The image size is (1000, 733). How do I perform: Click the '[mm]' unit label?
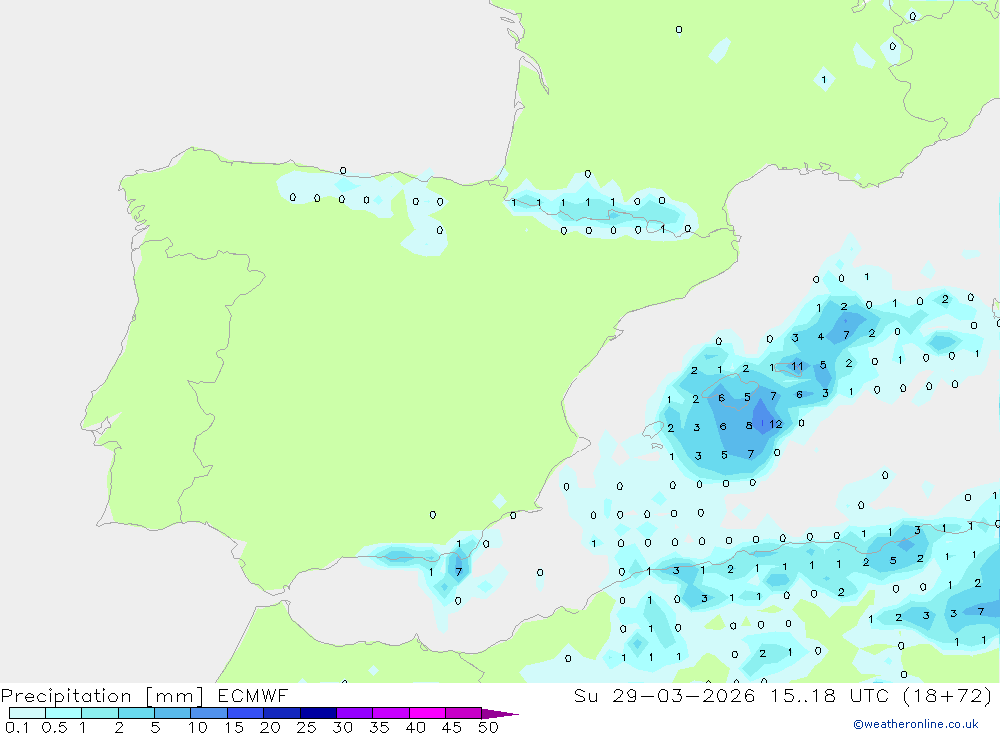175,696
